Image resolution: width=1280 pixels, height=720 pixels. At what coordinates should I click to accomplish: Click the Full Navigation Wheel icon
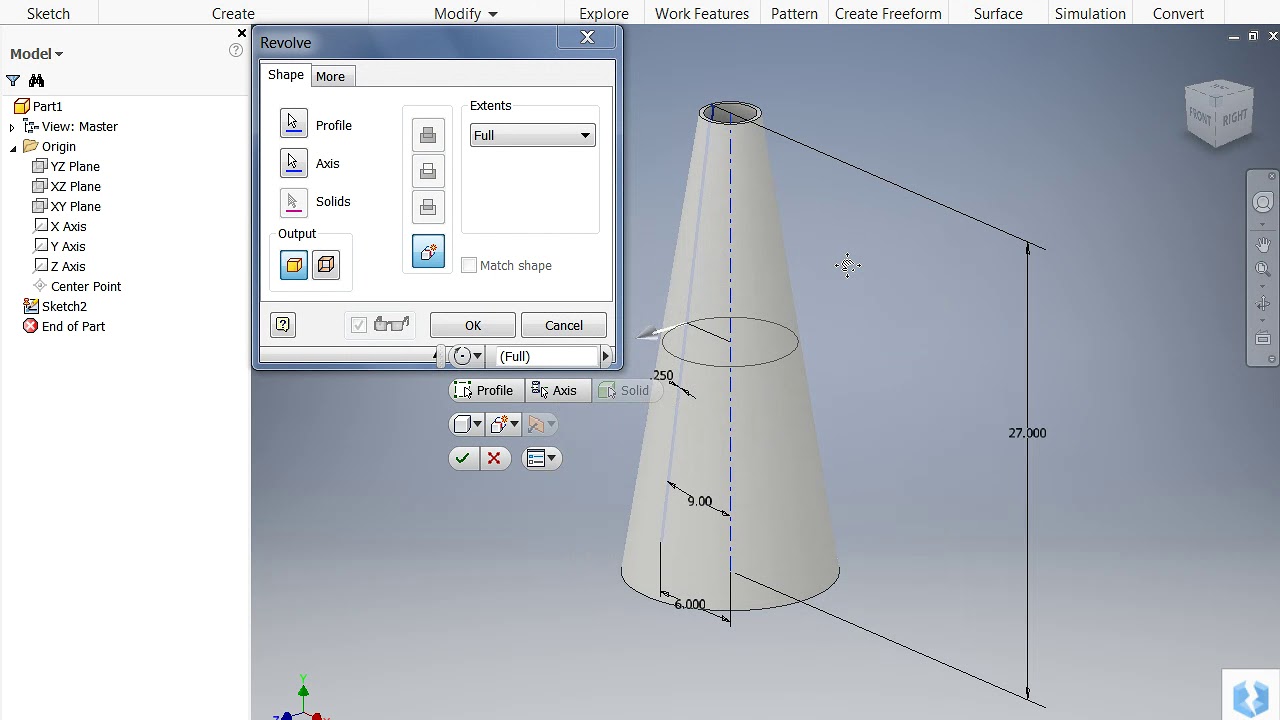pyautogui.click(x=1263, y=202)
